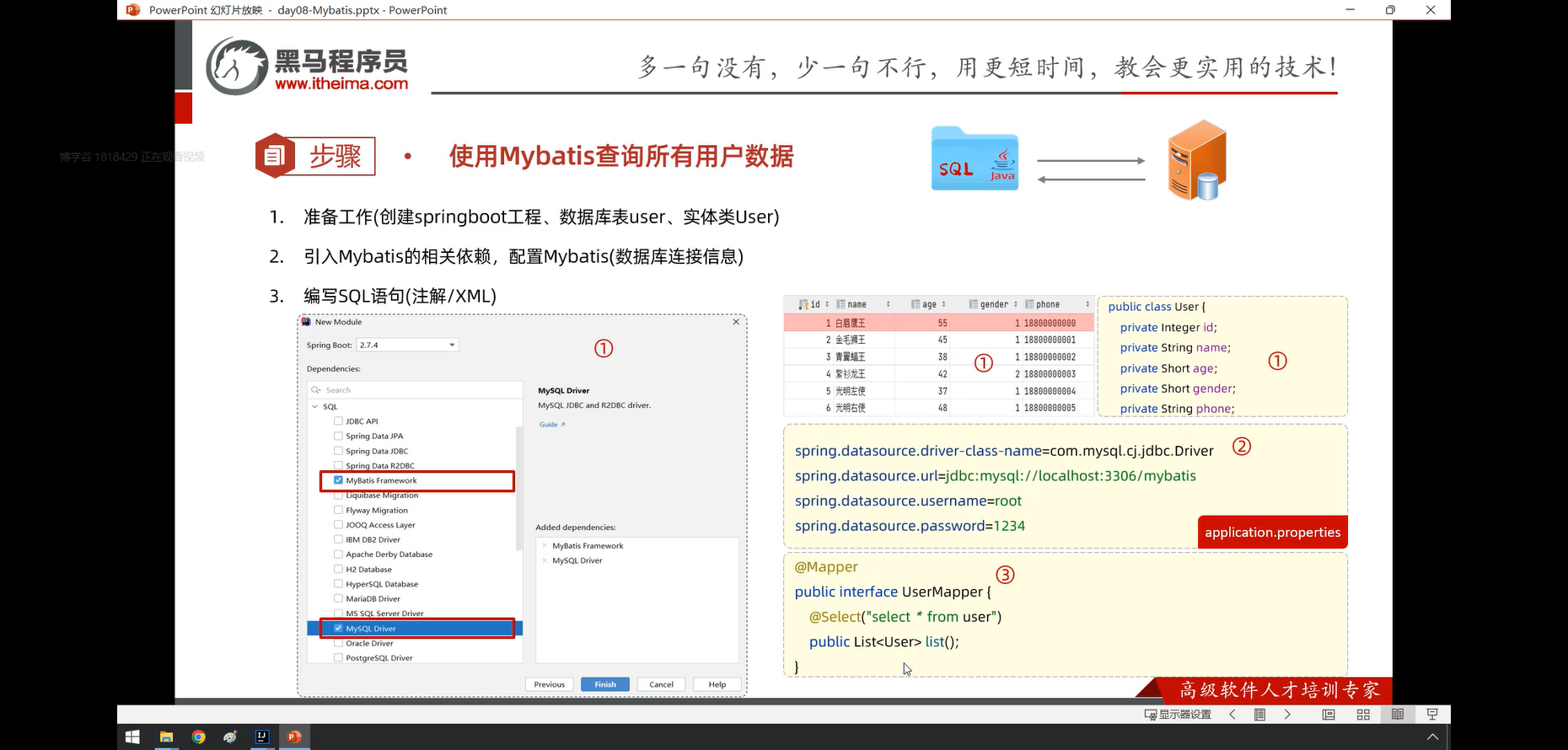Switch to Slide Sorter grid view

tap(1363, 715)
